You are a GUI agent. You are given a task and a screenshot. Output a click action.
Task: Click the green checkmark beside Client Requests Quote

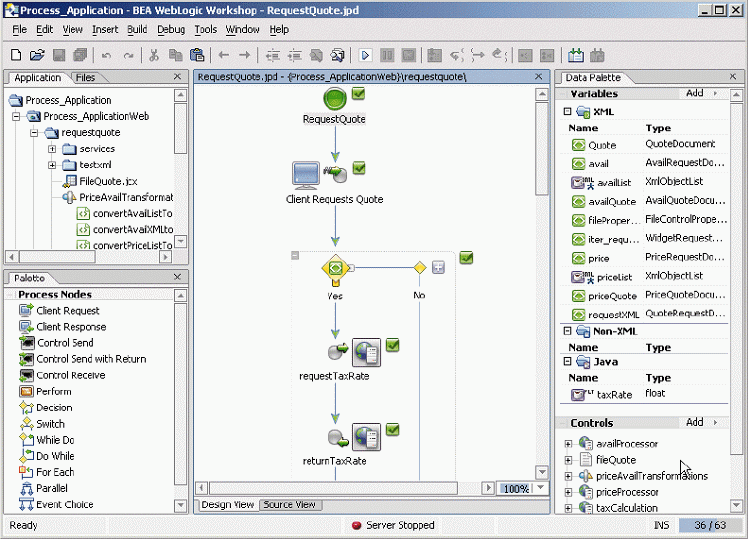[x=359, y=168]
